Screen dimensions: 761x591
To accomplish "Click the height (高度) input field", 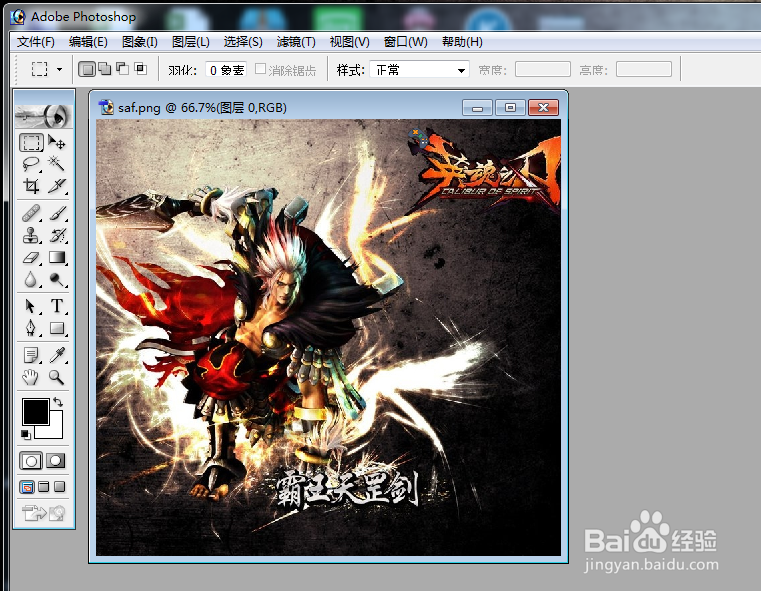I will tap(644, 69).
